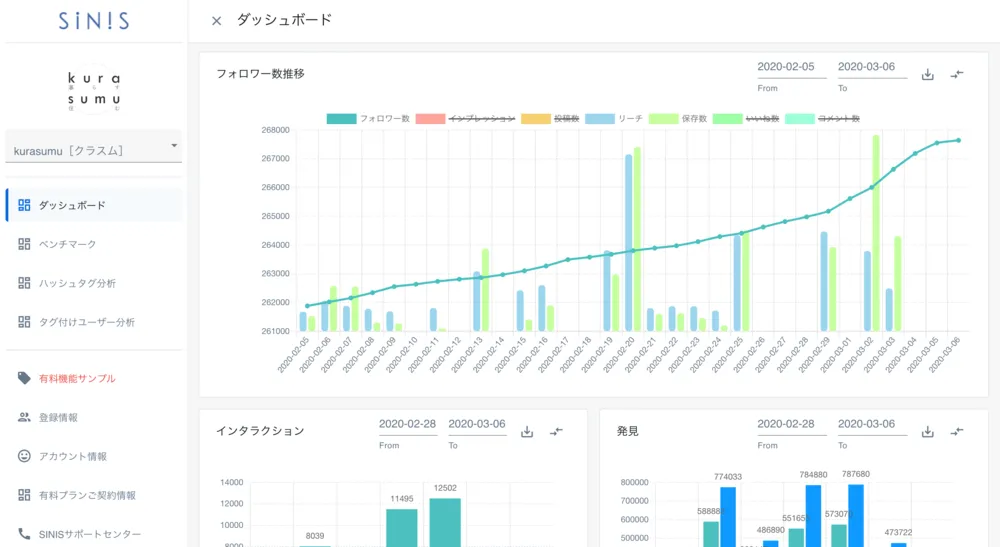
Task: Click the SINIS logo
Action: point(94,21)
